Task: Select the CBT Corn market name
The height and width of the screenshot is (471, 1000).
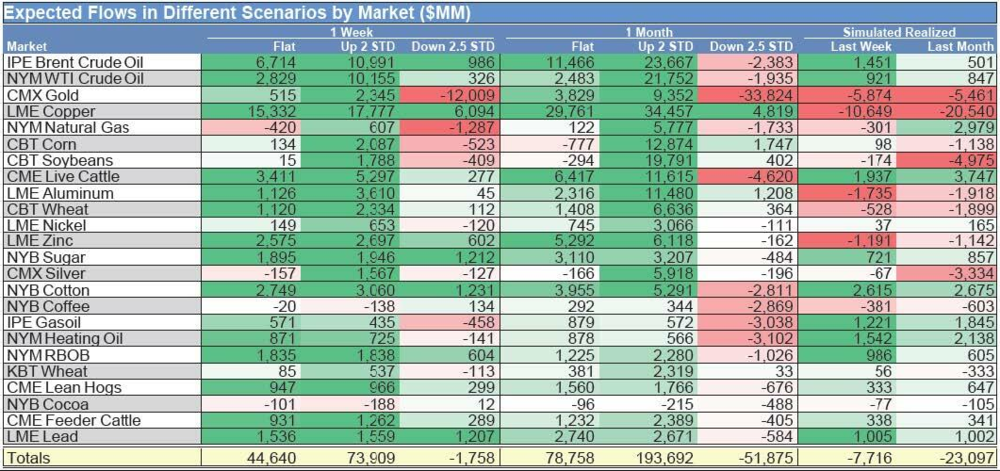Action: coord(35,143)
